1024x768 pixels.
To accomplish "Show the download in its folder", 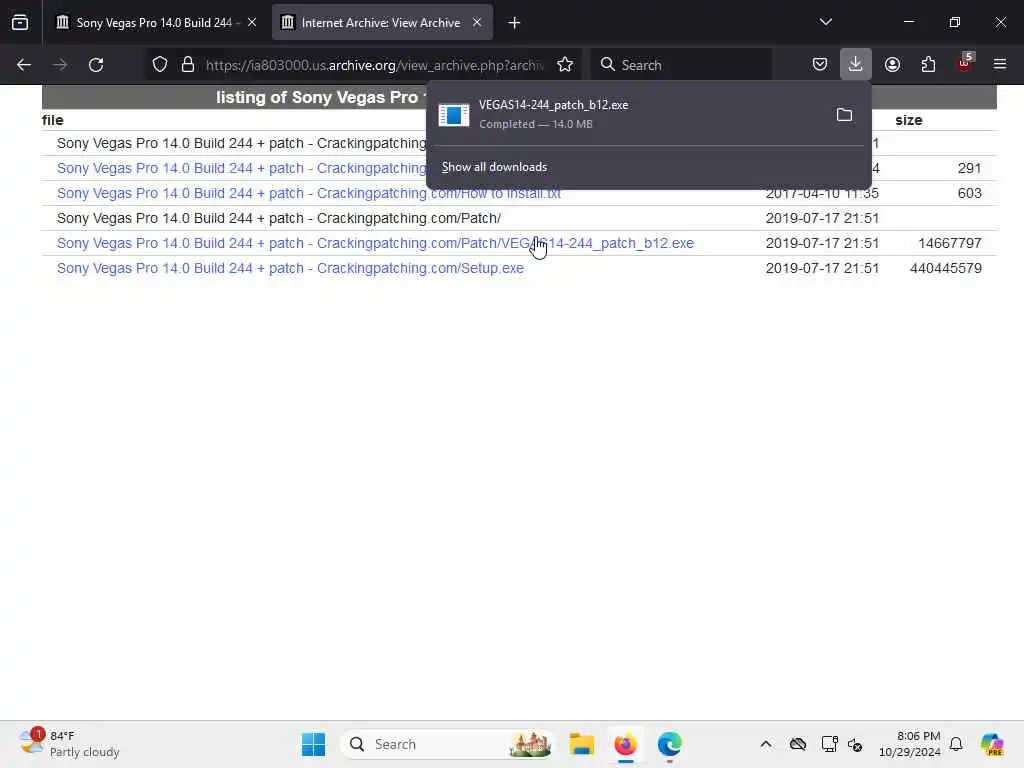I will click(x=844, y=115).
